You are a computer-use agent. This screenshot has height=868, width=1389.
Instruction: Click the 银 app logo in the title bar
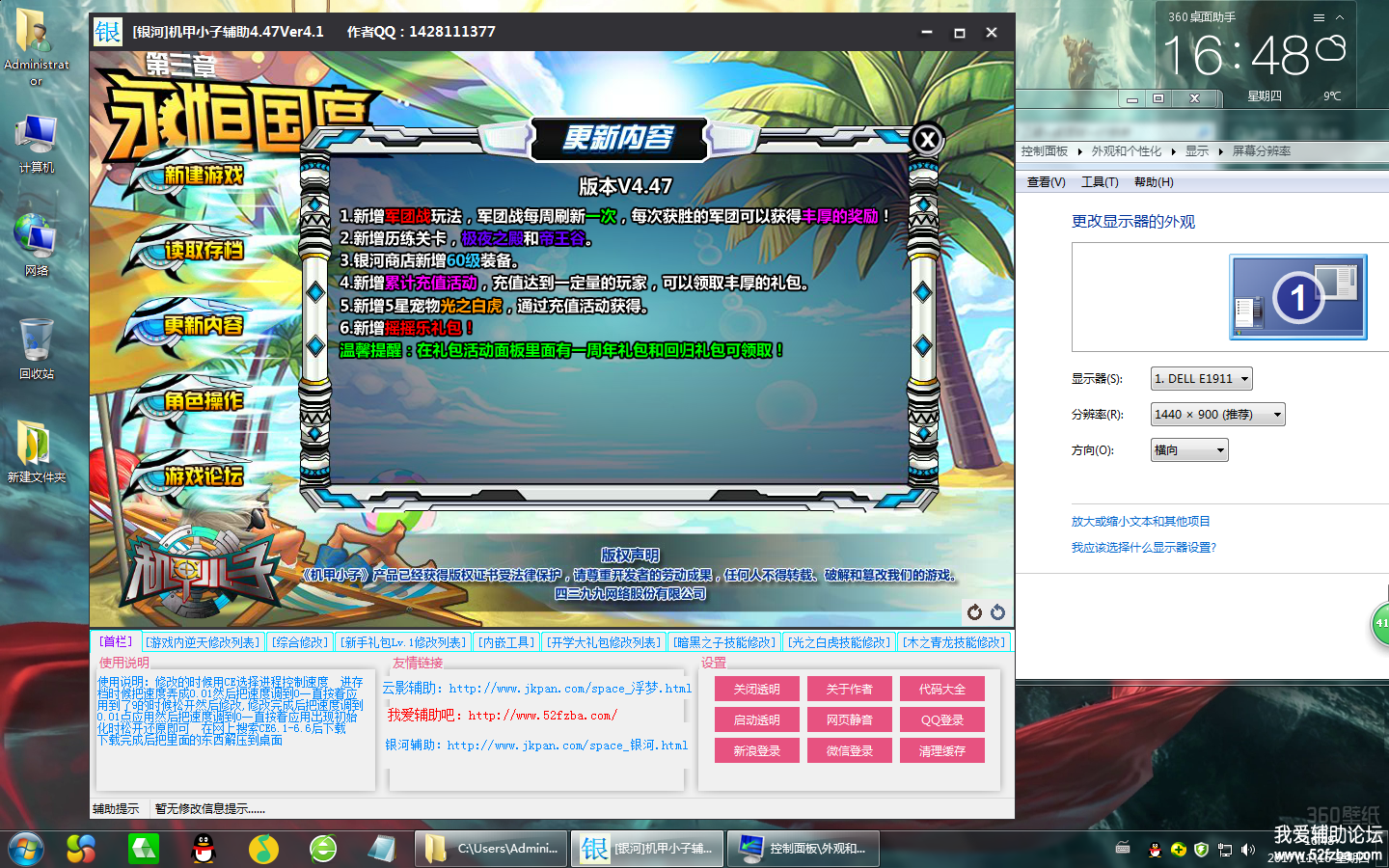pyautogui.click(x=108, y=32)
